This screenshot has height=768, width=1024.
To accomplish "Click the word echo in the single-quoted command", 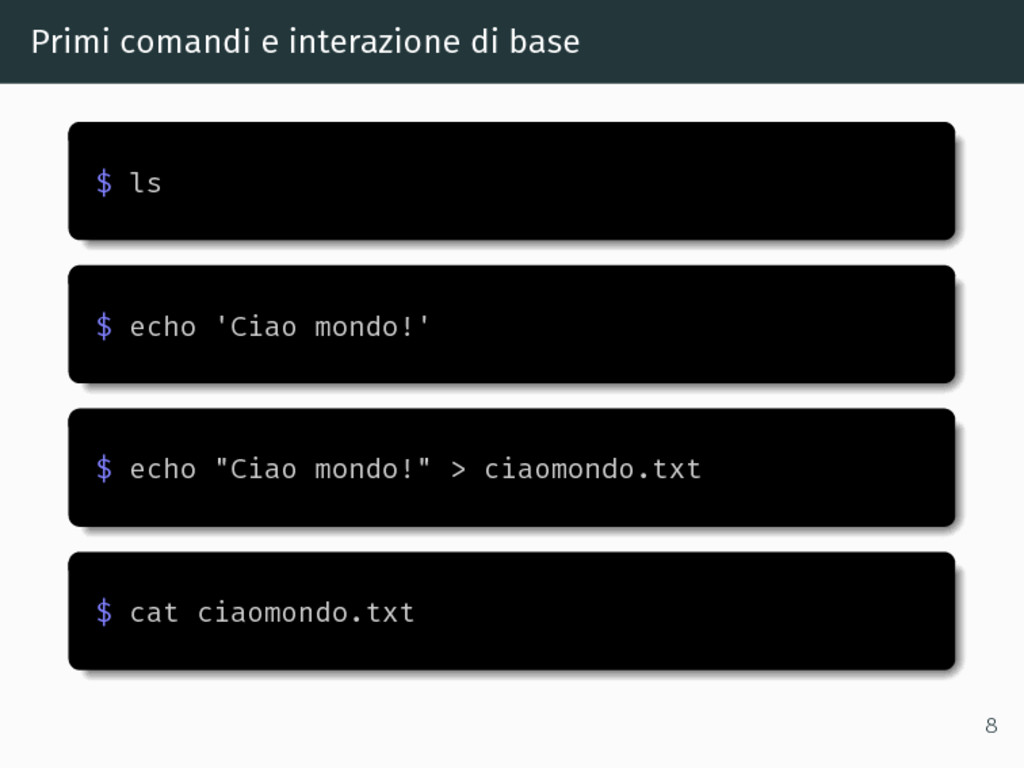I will (163, 327).
